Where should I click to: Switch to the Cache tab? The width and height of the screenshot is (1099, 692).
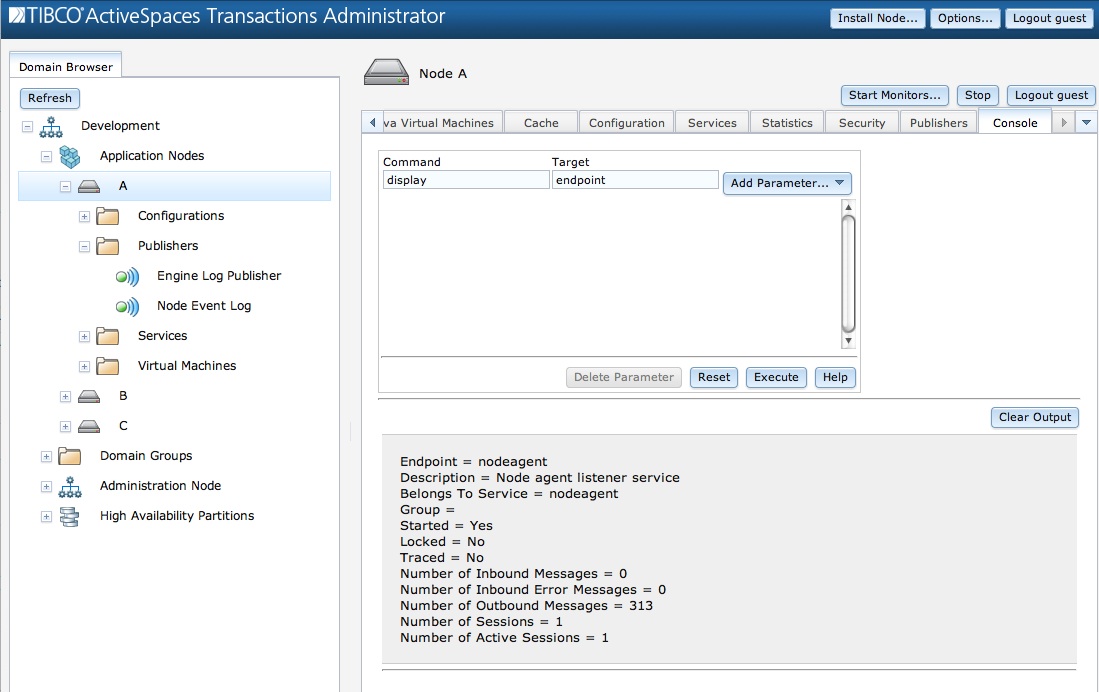(541, 123)
